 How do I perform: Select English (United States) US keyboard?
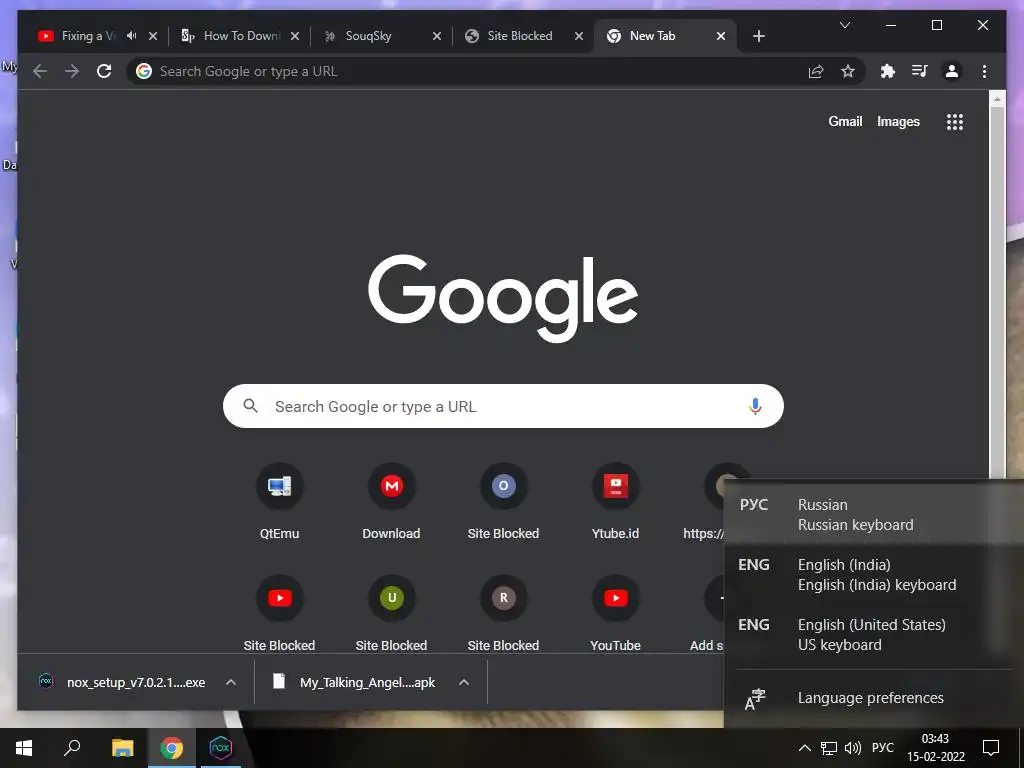click(873, 635)
